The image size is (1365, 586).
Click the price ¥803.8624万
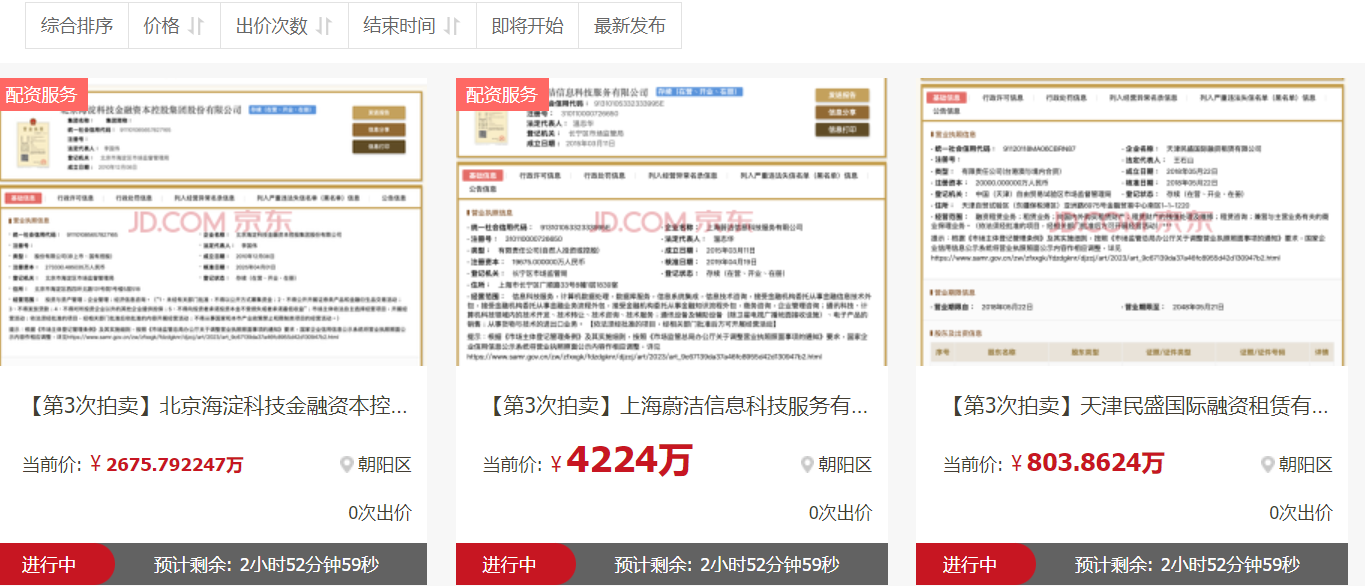pos(1087,463)
